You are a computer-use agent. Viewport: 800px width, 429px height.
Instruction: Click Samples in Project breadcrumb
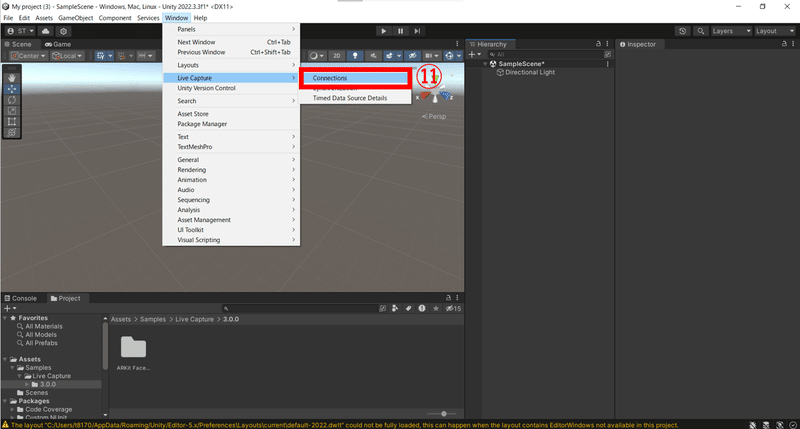click(x=153, y=319)
